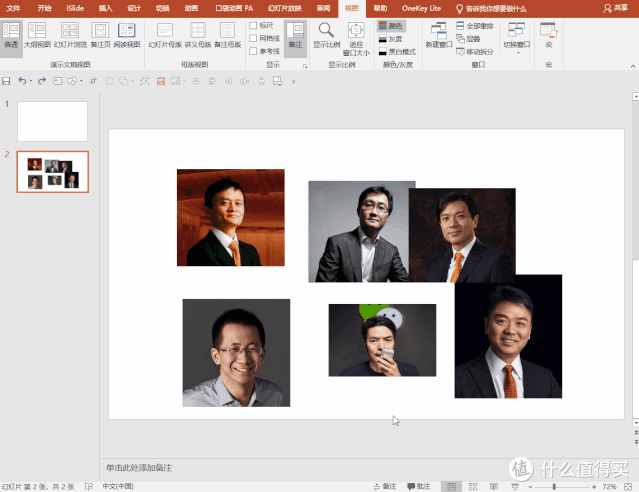Open the Home (开始) tab
Viewport: 639px width, 492px height.
click(x=44, y=8)
